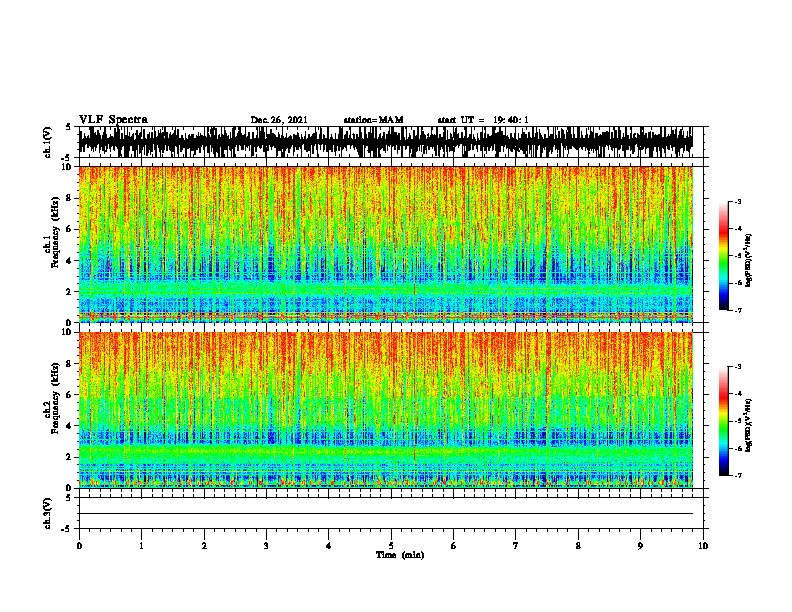792x612 pixels.
Task: Select the date text "Dec. 26, 2021"
Action: [279, 120]
